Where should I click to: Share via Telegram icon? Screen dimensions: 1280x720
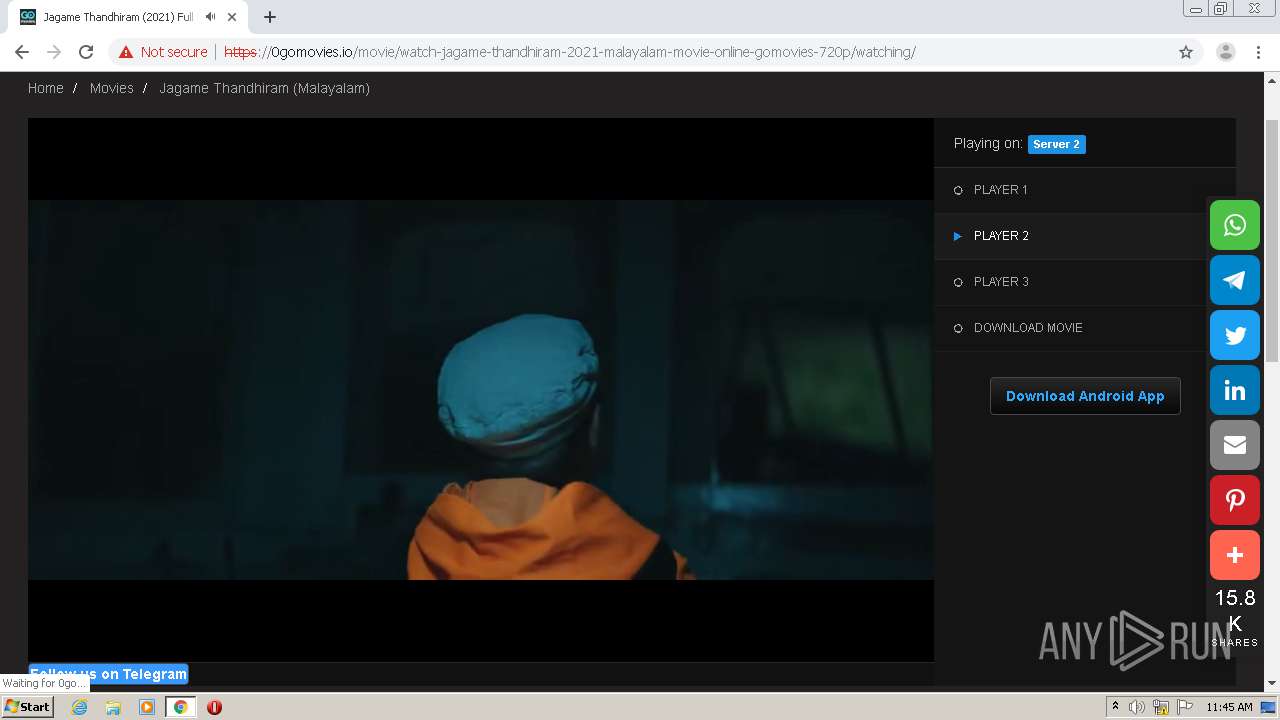click(1235, 280)
